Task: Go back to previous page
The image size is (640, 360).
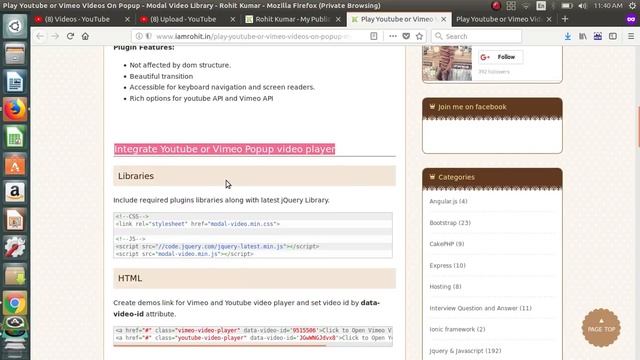Action: pos(40,36)
